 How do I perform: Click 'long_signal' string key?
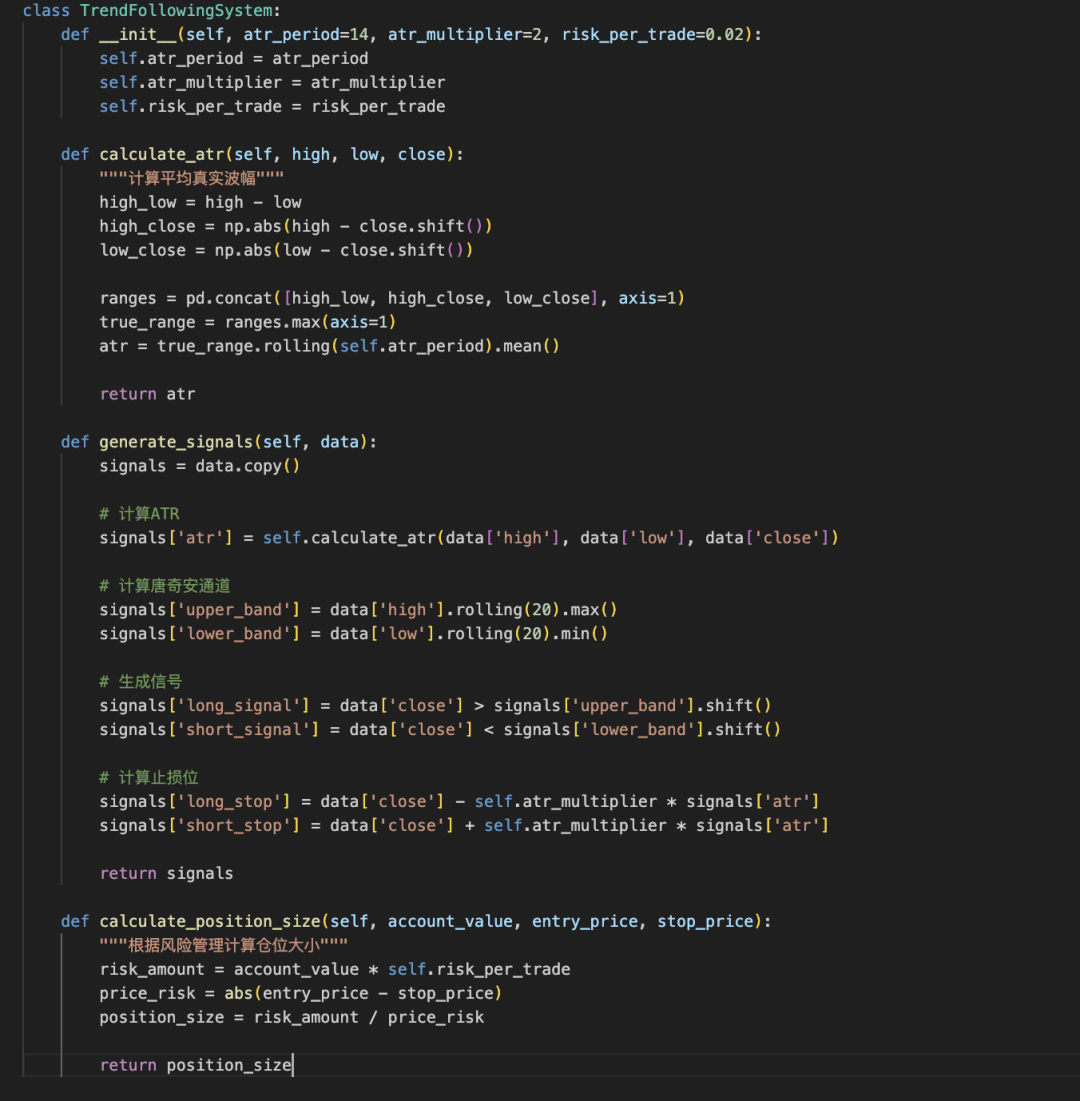pyautogui.click(x=239, y=706)
